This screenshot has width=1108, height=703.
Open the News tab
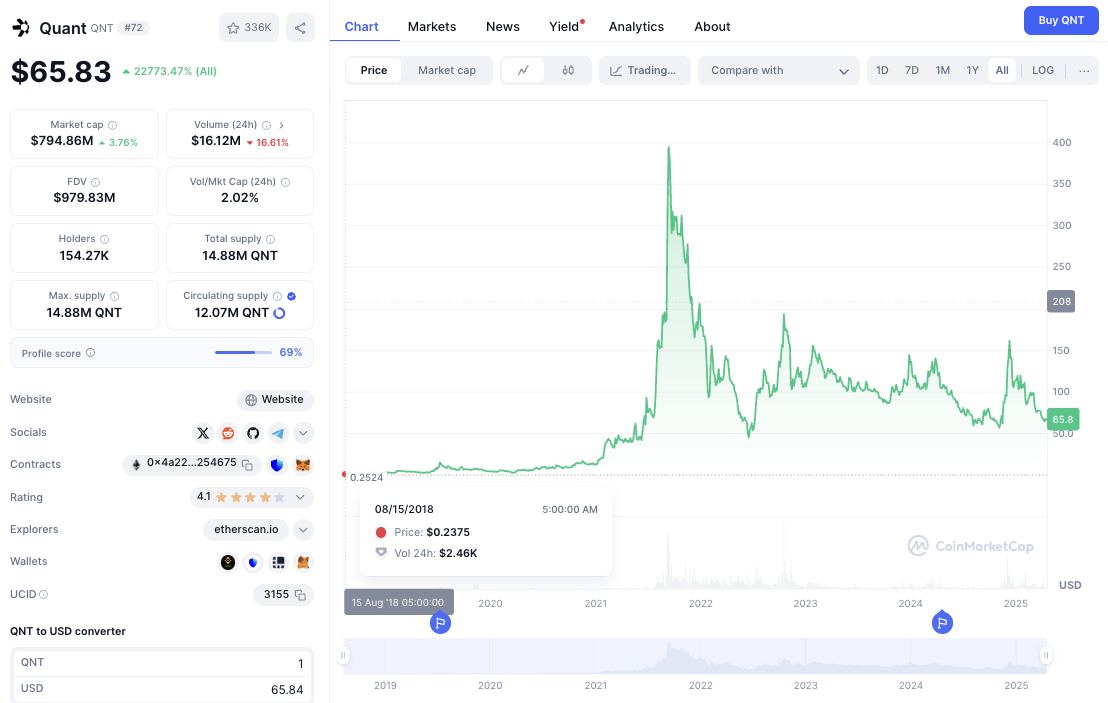click(x=502, y=27)
